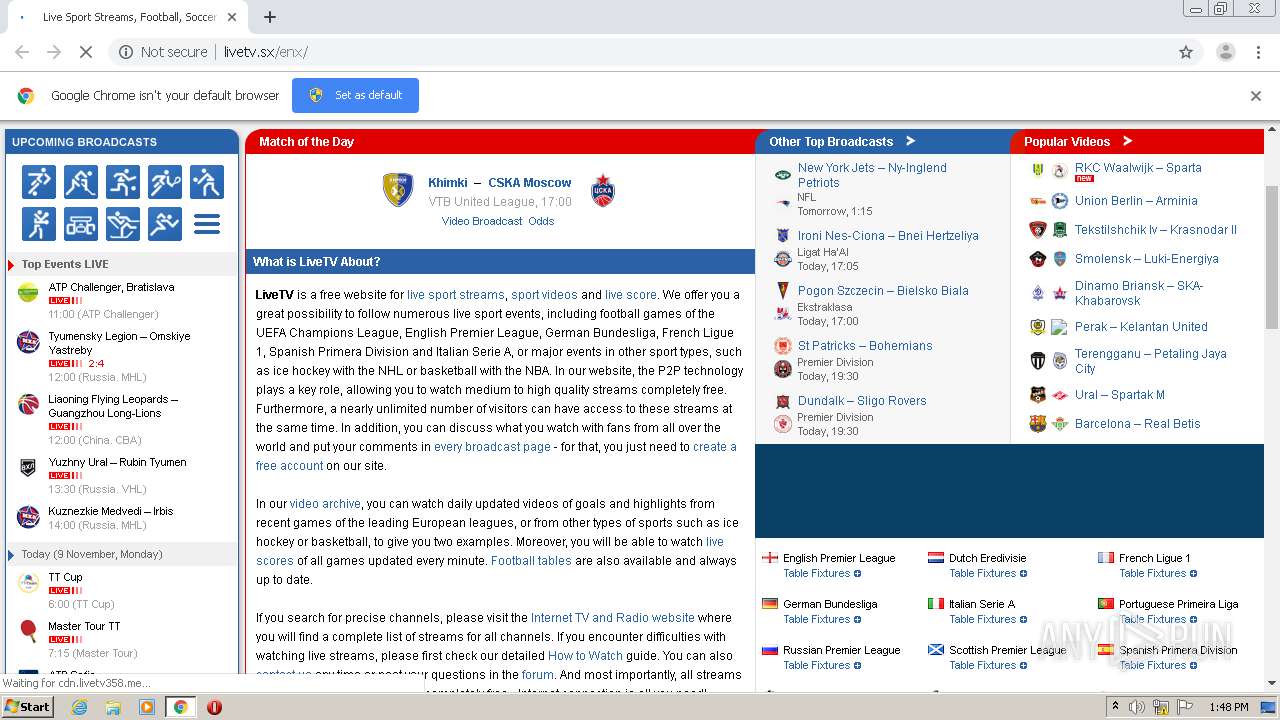Show hidden system tray icons

coord(1116,706)
